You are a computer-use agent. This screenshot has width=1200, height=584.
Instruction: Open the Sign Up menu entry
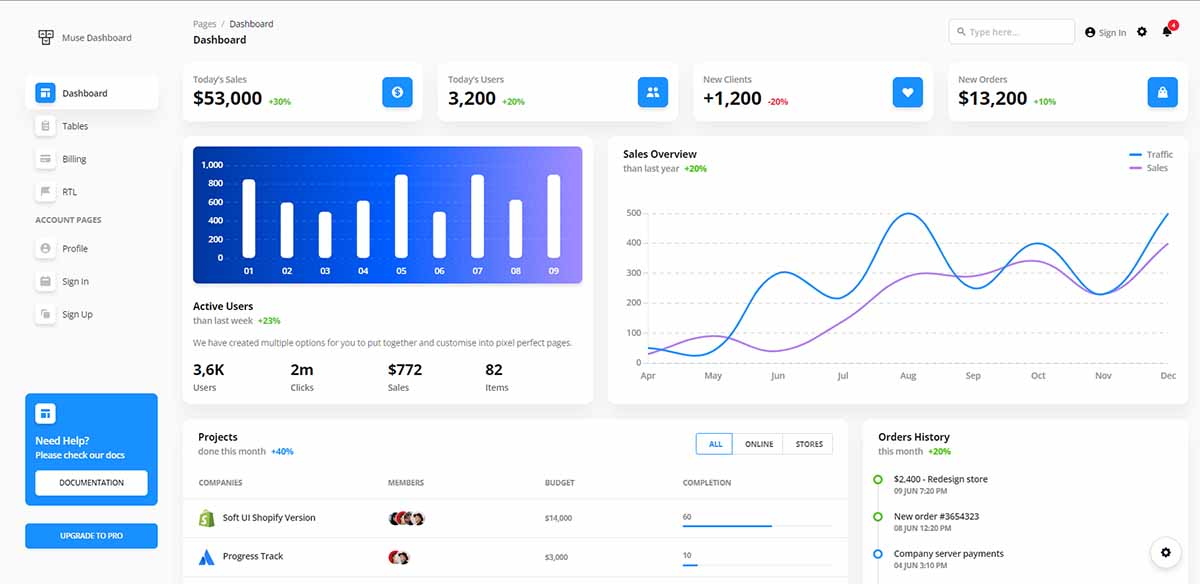(x=44, y=313)
